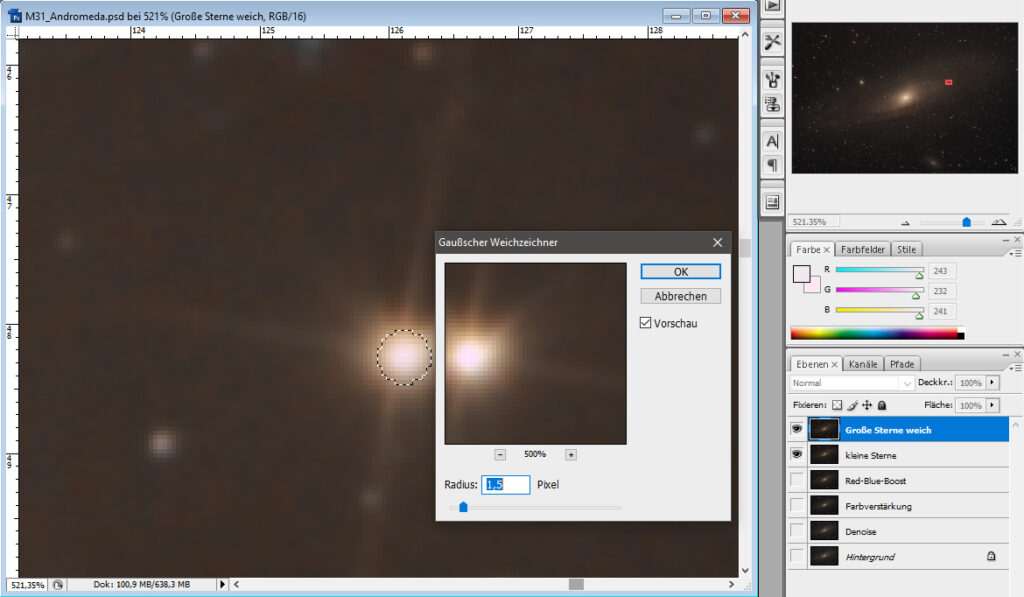Click the status bar preview icon next to zoom
1024x597 pixels.
57,585
